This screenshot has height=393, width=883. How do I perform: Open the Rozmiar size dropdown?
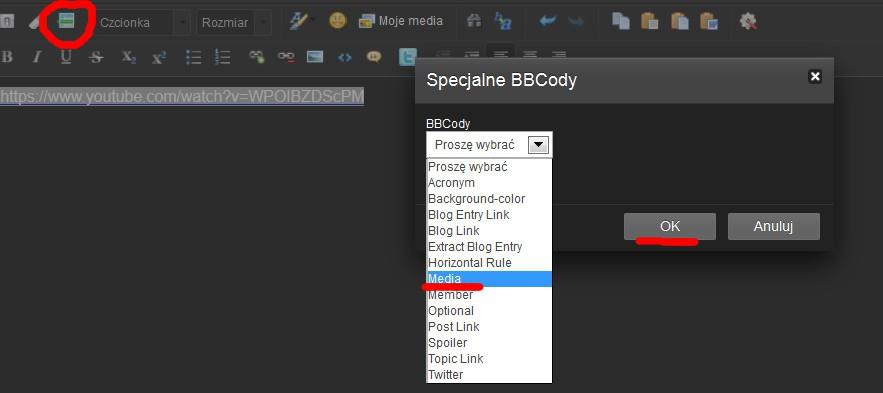[x=234, y=23]
